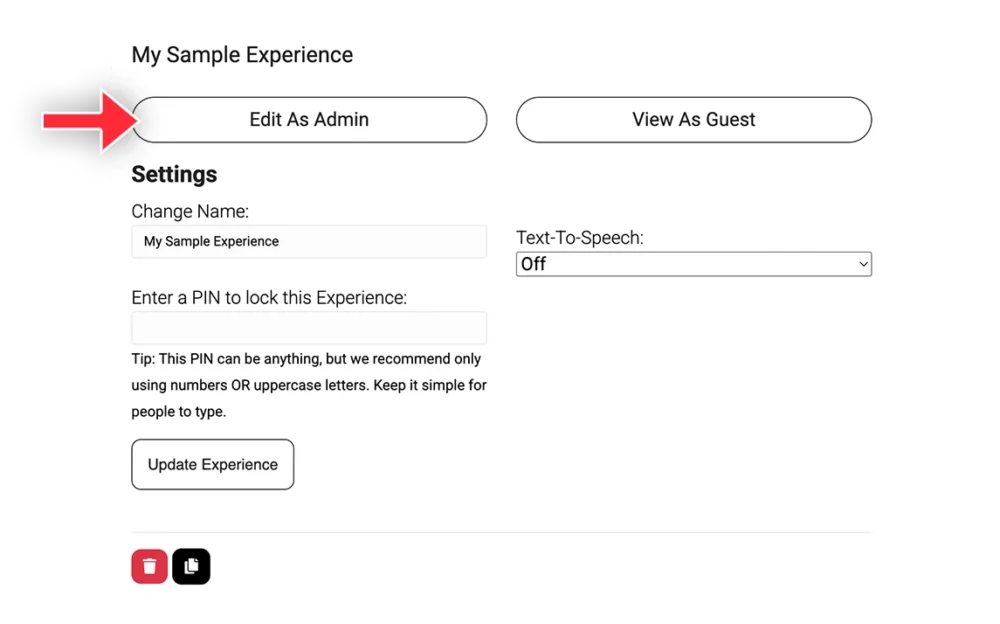1000x624 pixels.
Task: Click the 'people to type.' text line
Action: [179, 412]
